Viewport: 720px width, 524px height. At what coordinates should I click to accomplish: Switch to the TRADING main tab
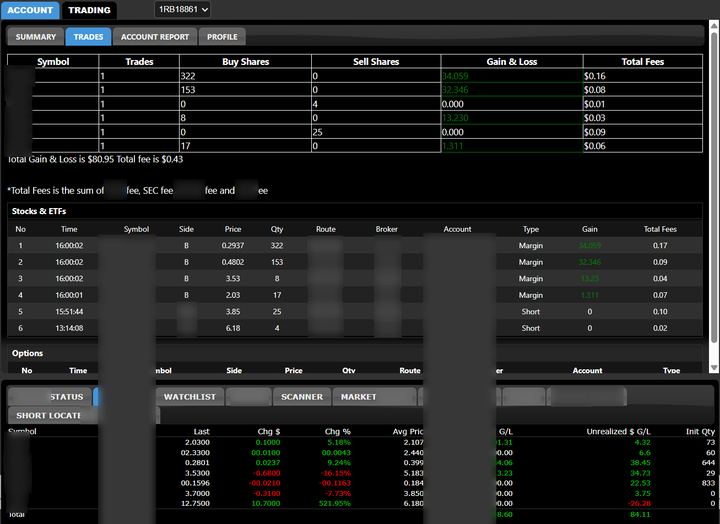click(x=89, y=10)
